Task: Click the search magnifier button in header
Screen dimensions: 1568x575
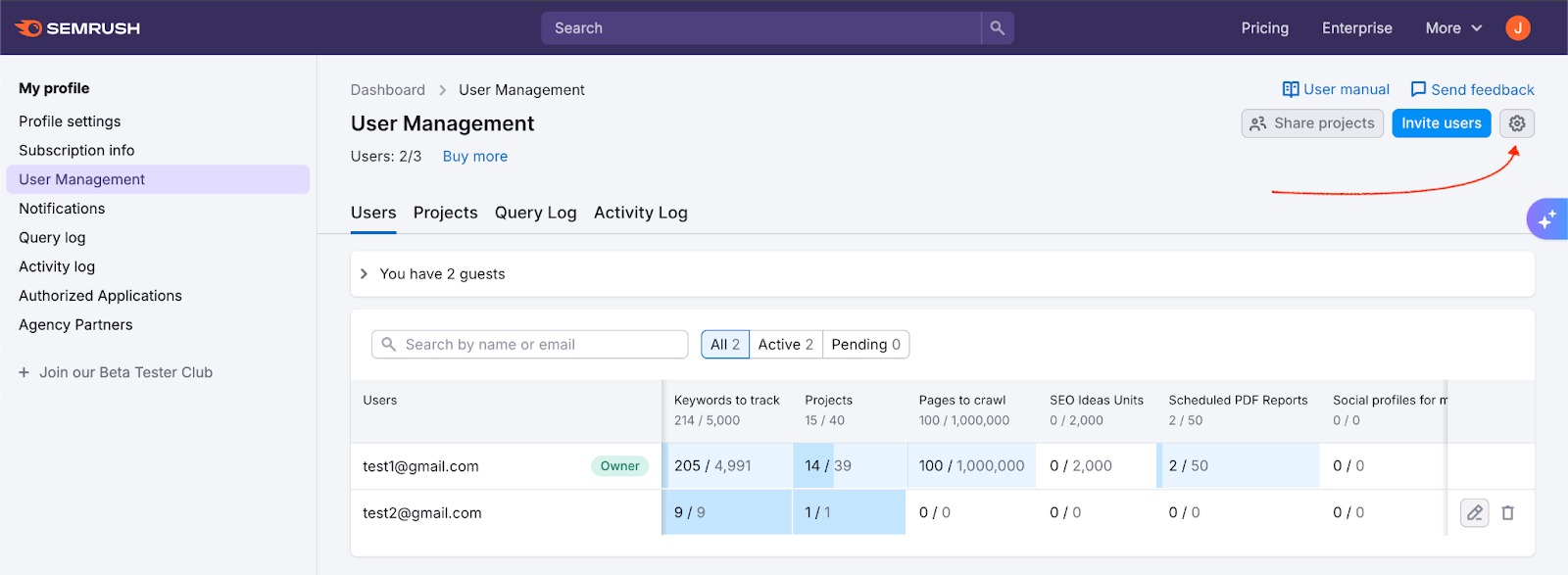Action: coord(997,28)
